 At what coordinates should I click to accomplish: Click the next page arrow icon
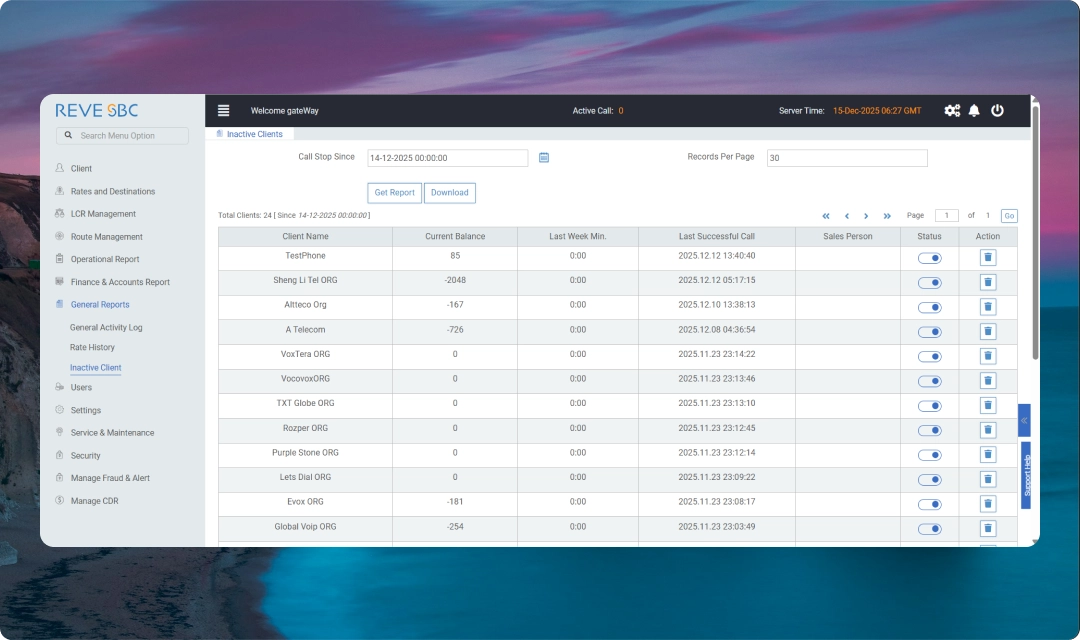tap(866, 216)
